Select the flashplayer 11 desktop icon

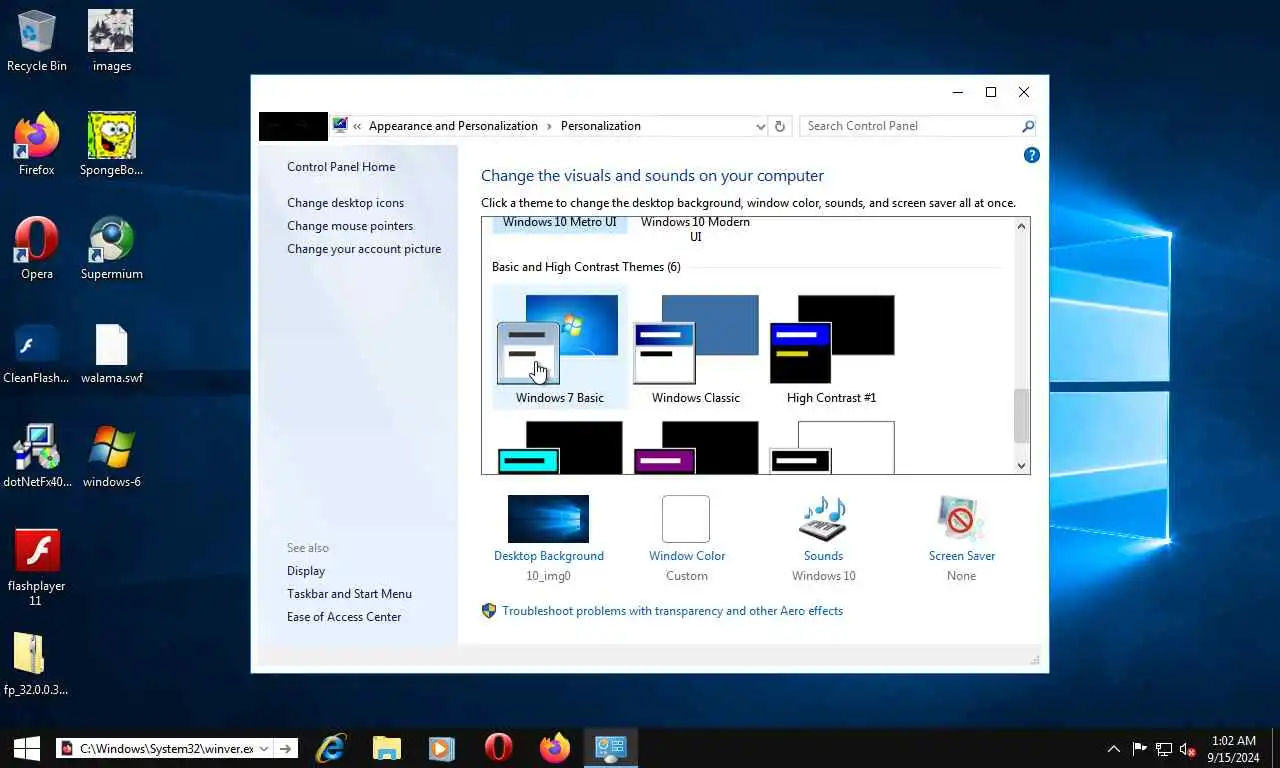point(37,567)
